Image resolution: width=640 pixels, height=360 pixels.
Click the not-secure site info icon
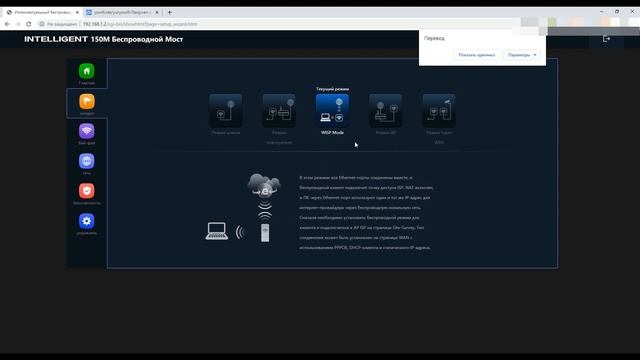coord(42,24)
